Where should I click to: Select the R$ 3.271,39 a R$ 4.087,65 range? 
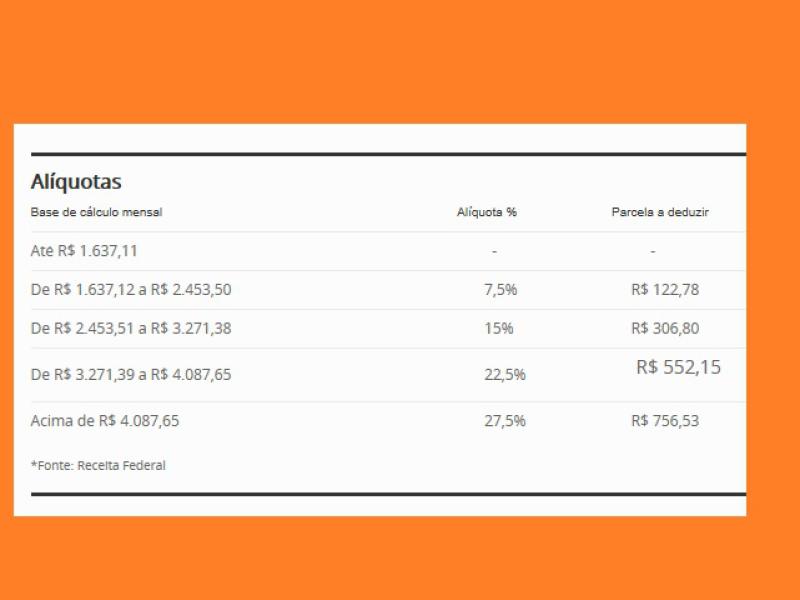click(x=132, y=374)
